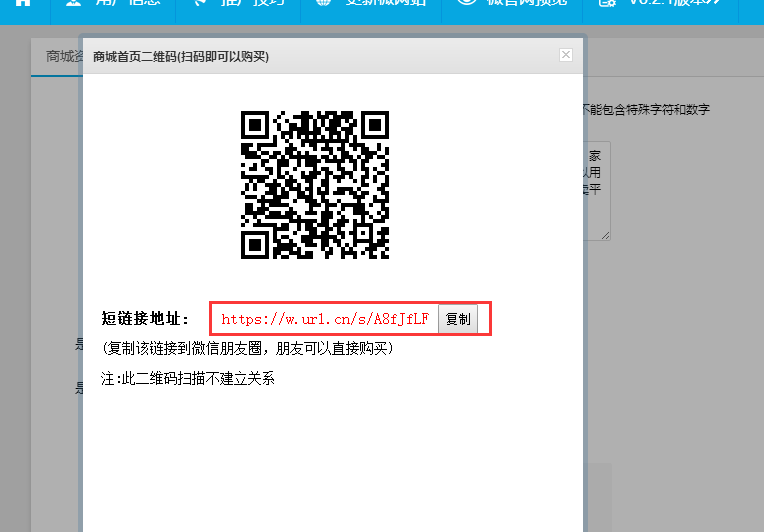The height and width of the screenshot is (532, 764).
Task: Click the dialog title 商城首页二维码(扫码即可以购买)
Action: [x=181, y=57]
